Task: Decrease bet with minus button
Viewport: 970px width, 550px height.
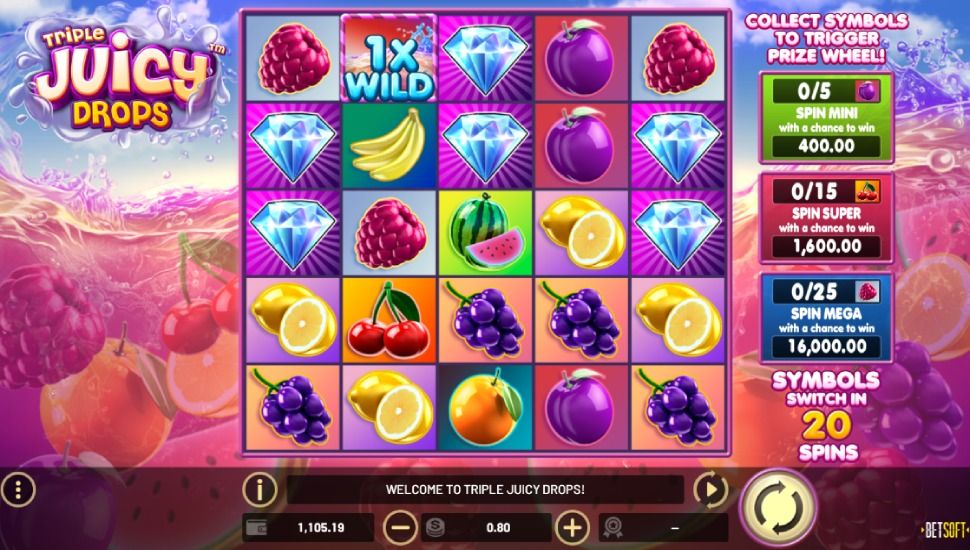Action: coord(401,528)
